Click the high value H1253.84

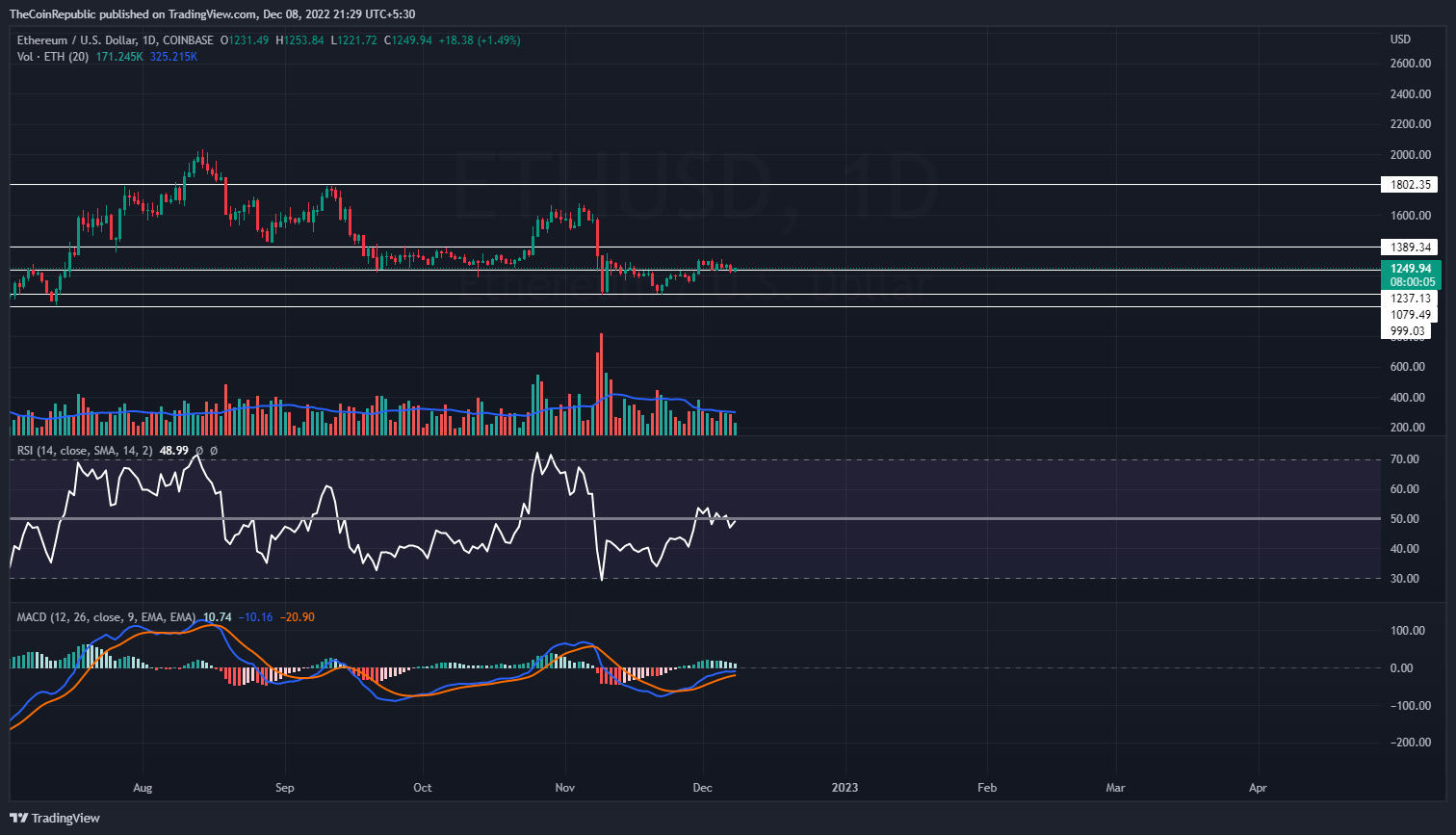299,40
